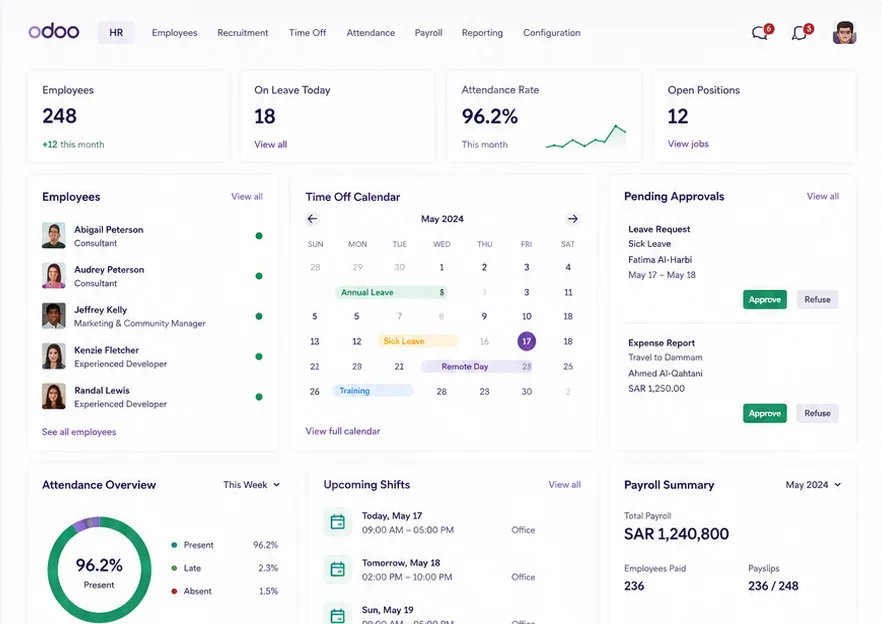Select the Late legend dot

(174, 568)
